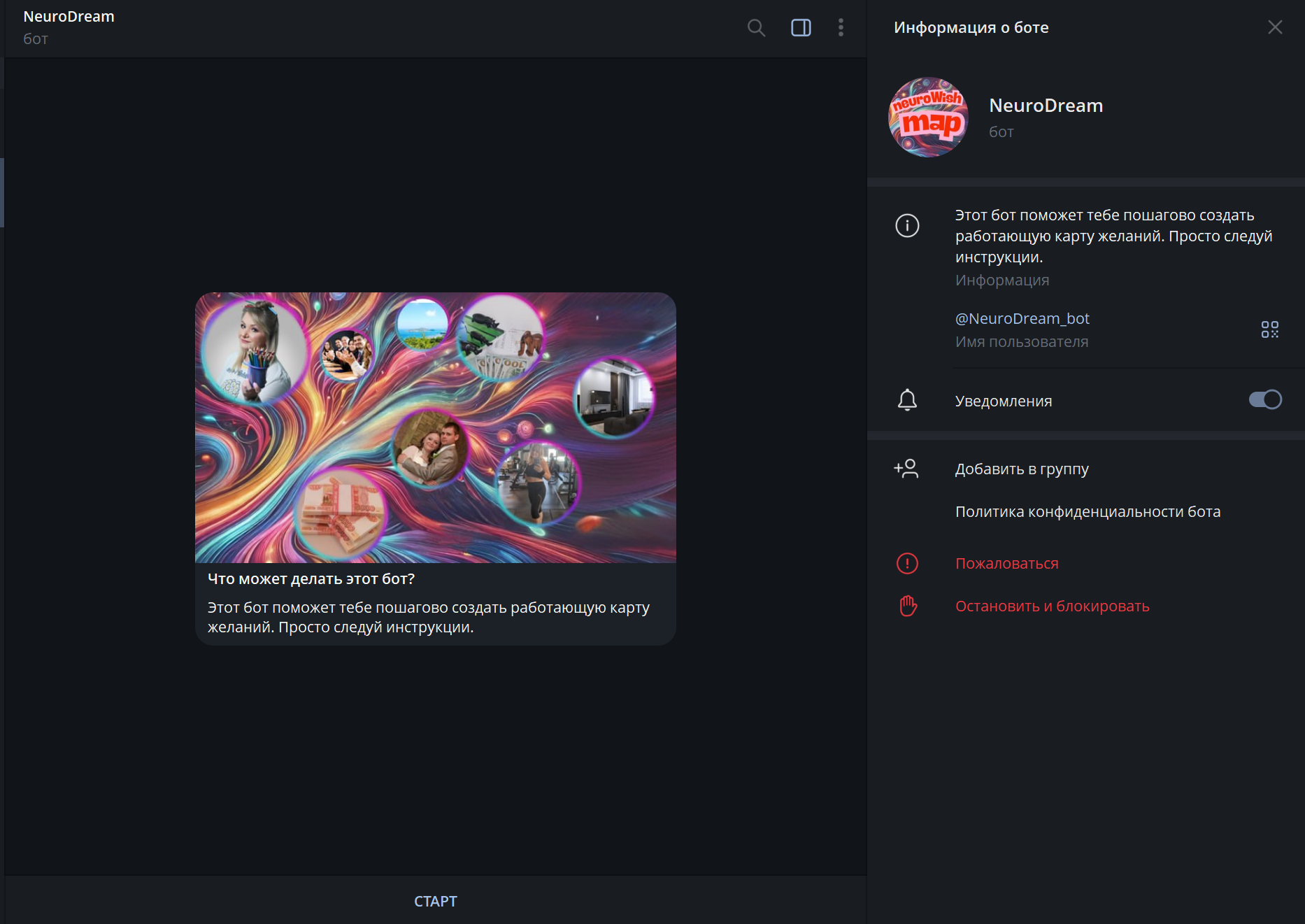
Task: Choose 'Добавить в группу' option
Action: 1022,469
